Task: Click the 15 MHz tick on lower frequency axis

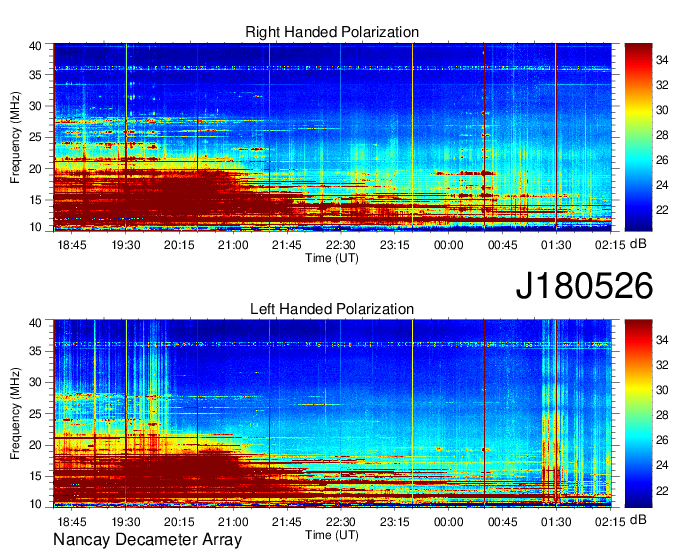Action: [x=36, y=477]
